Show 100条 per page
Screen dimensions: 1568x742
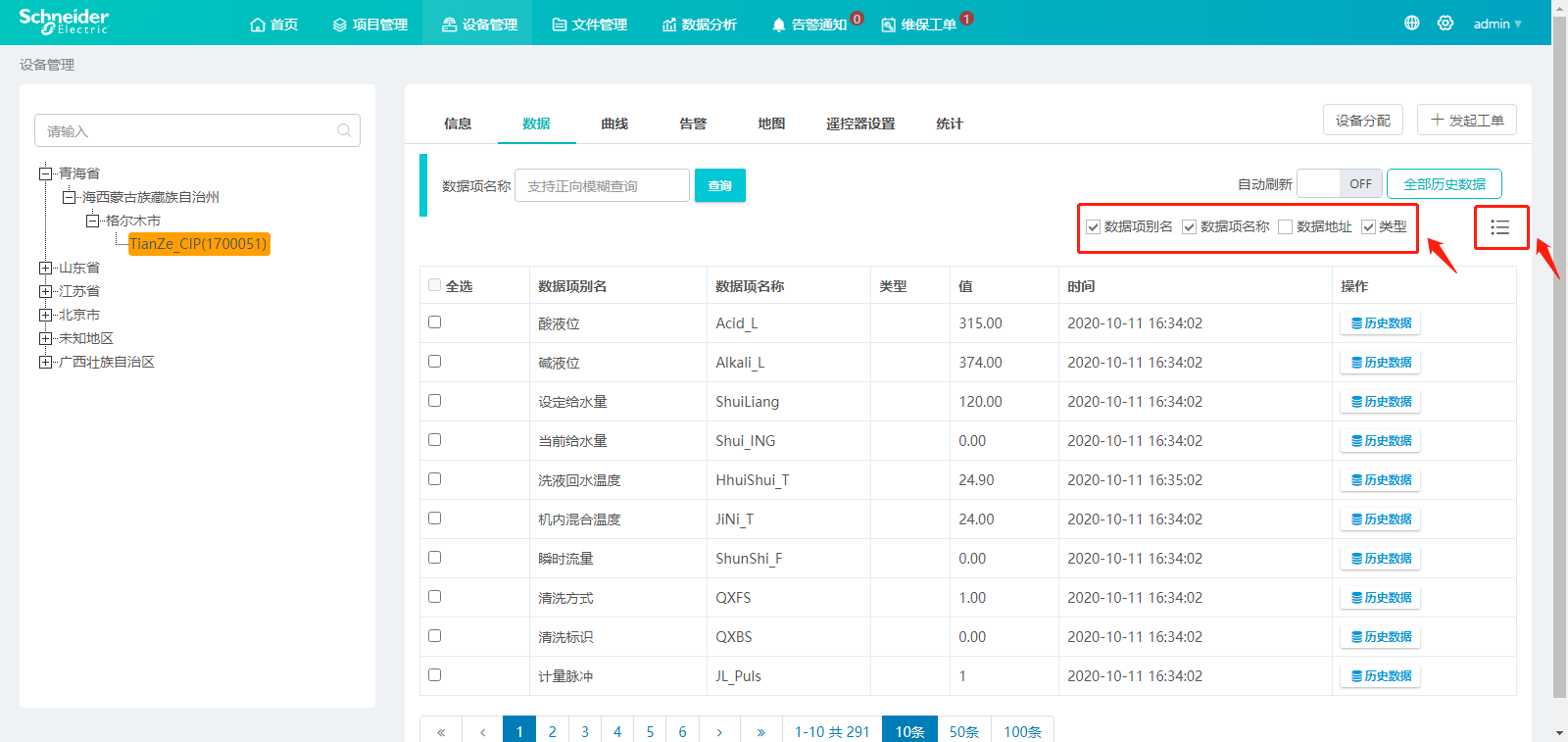coord(1022,732)
